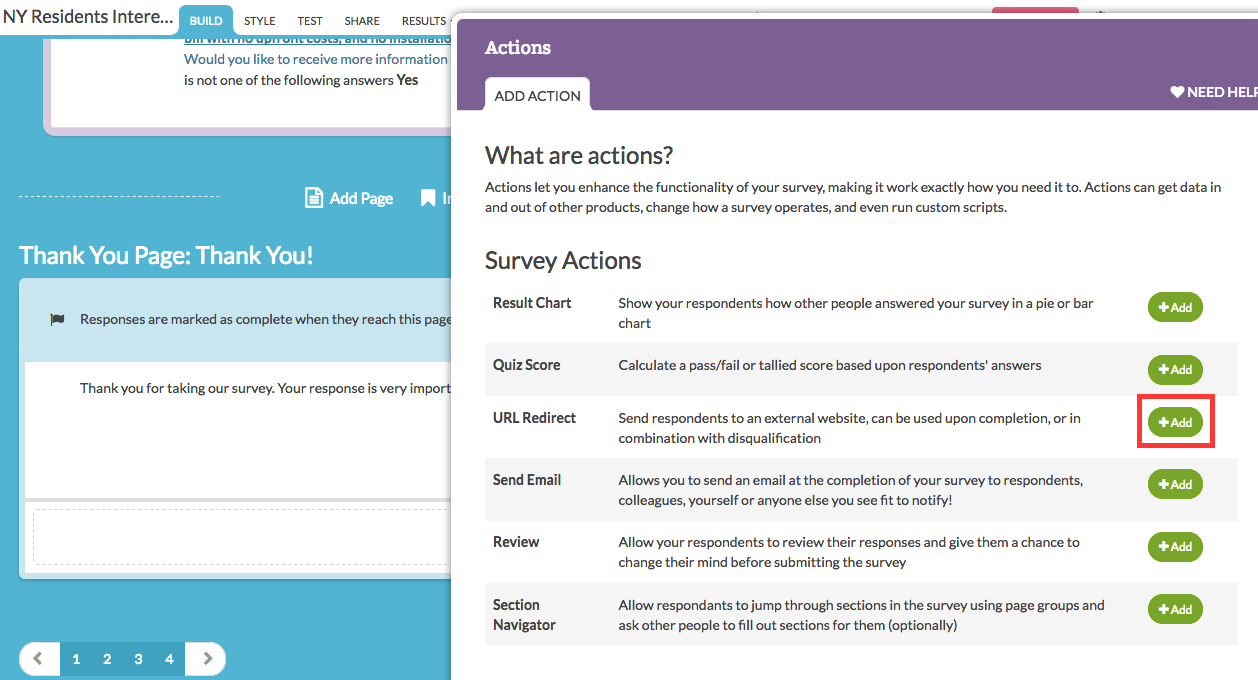Image resolution: width=1258 pixels, height=680 pixels.
Task: Open the SHARE tab
Action: (x=362, y=21)
